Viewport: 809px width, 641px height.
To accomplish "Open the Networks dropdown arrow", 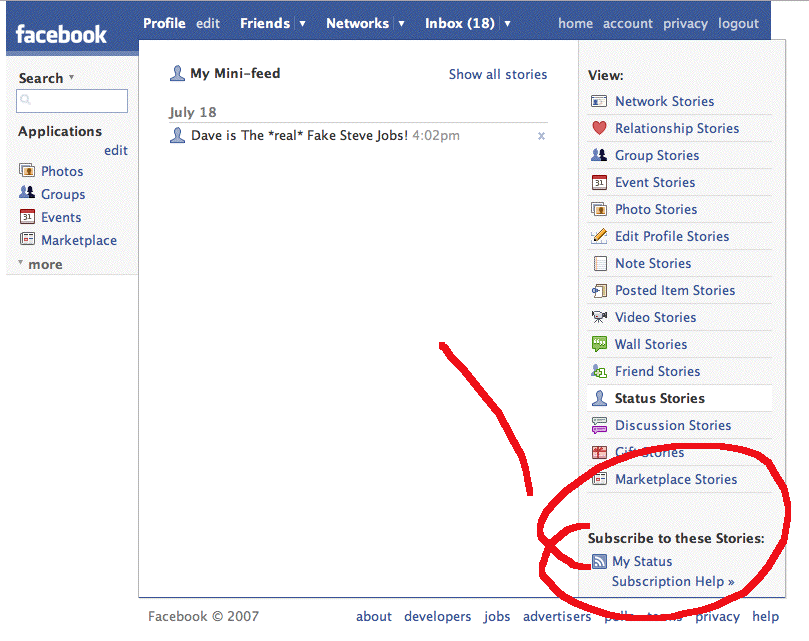I will click(402, 23).
